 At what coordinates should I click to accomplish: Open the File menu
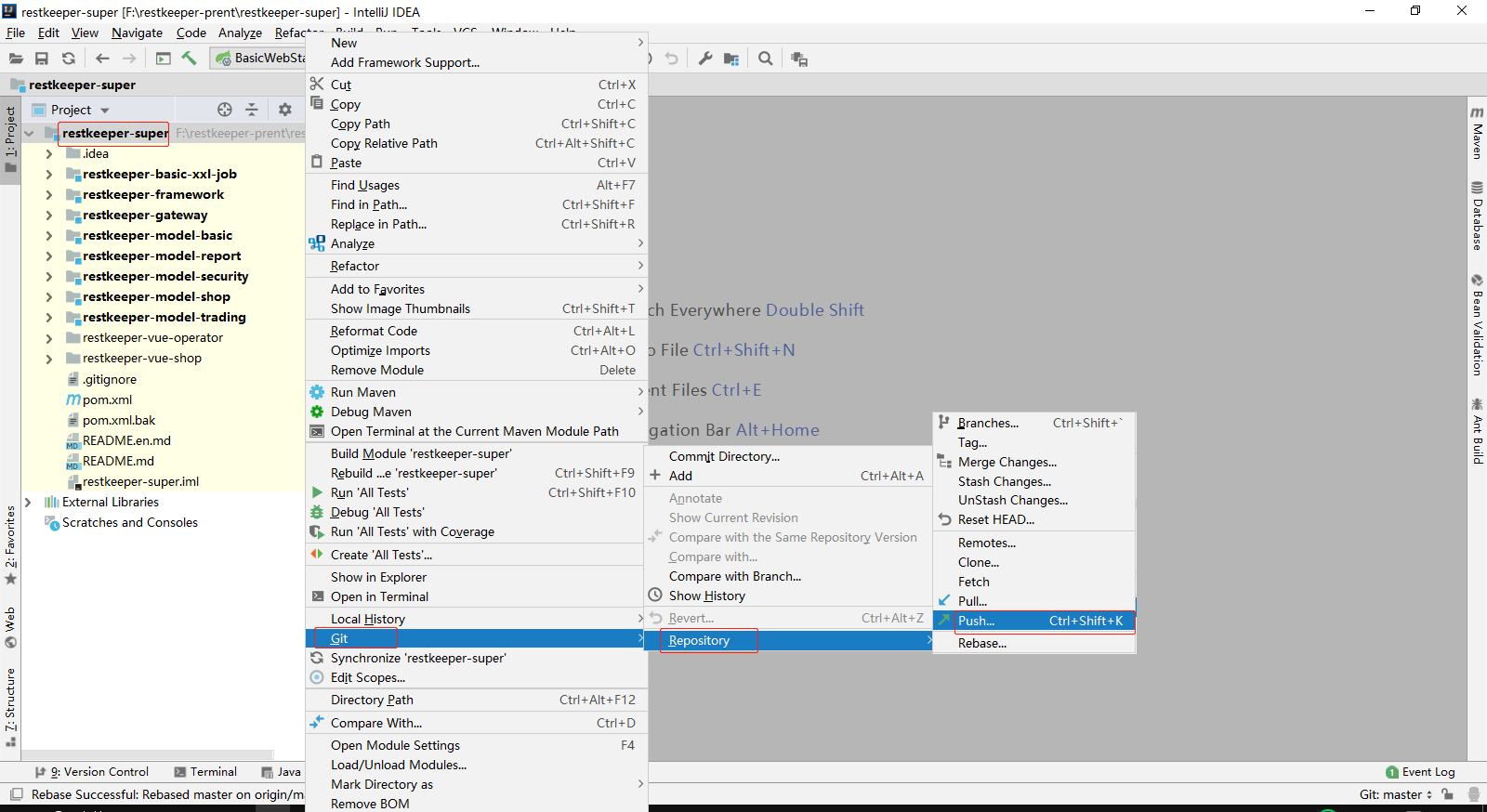pyautogui.click(x=16, y=33)
